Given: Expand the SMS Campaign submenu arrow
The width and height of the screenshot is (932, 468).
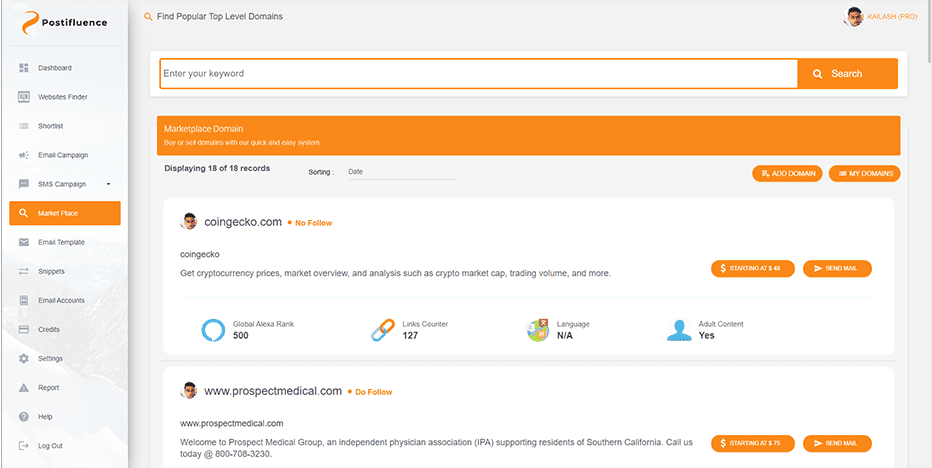Looking at the screenshot, I should pyautogui.click(x=108, y=184).
